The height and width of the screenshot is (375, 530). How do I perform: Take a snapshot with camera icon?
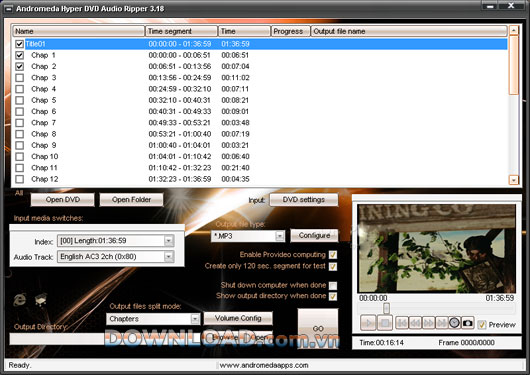click(467, 323)
